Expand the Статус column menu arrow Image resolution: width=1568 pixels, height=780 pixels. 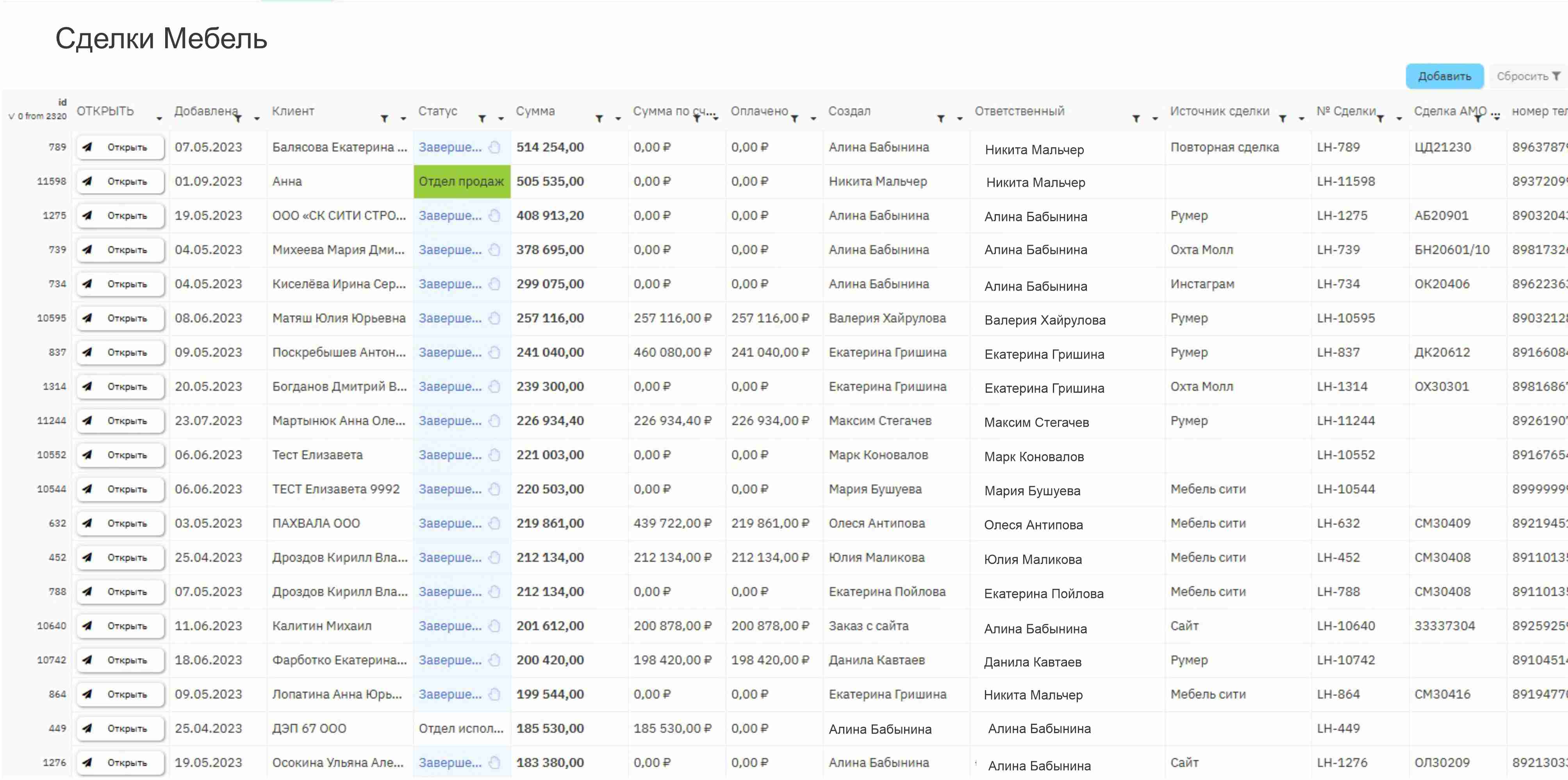(501, 119)
